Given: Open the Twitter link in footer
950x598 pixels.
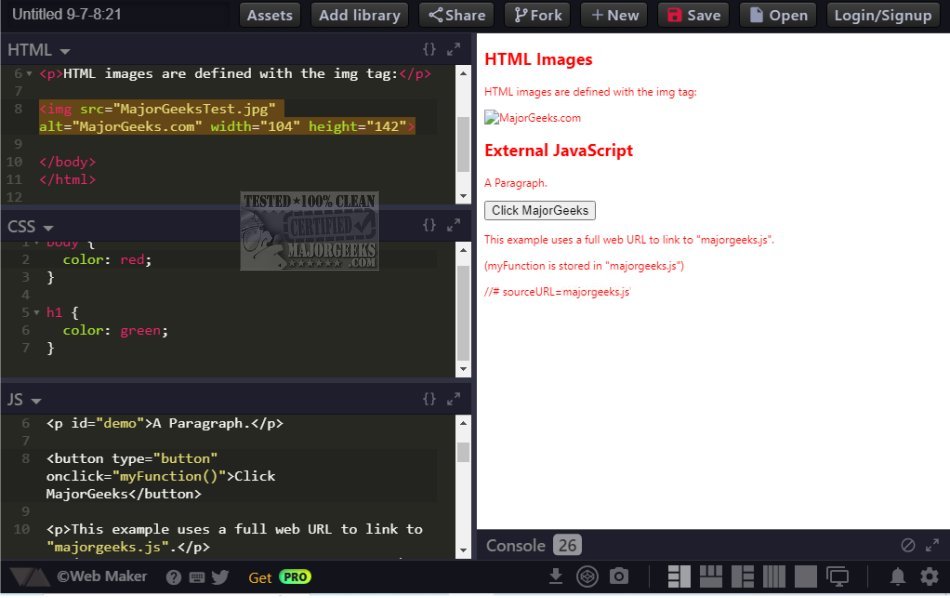Looking at the screenshot, I should coord(220,577).
